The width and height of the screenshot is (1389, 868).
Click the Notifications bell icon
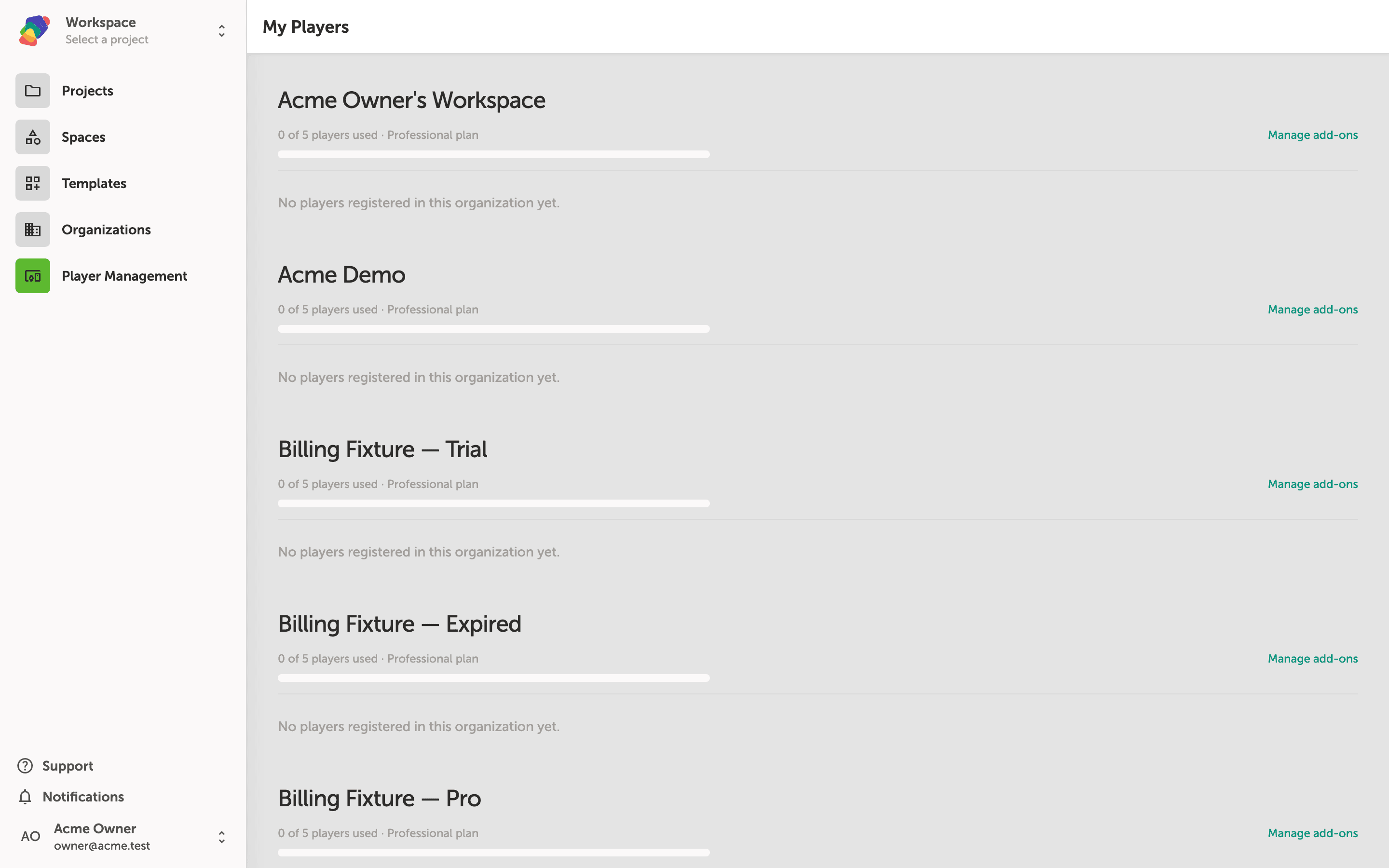point(25,797)
